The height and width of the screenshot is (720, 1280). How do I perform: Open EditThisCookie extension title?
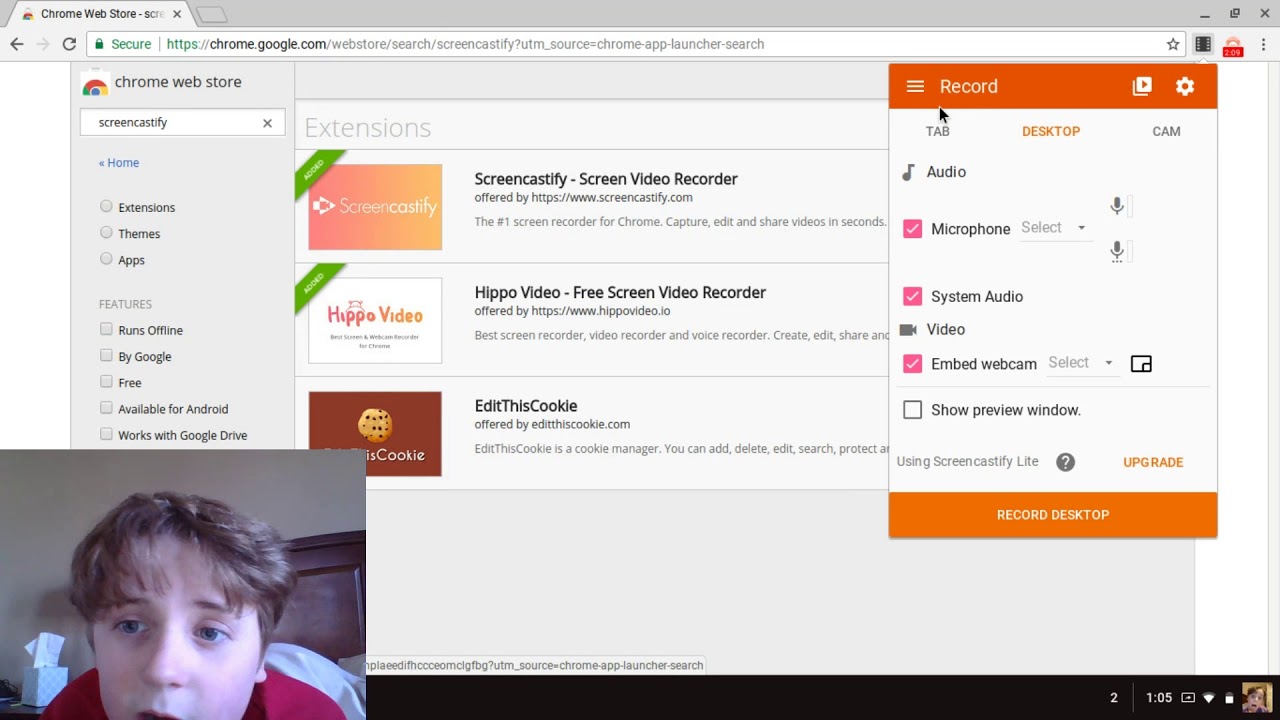tap(526, 406)
